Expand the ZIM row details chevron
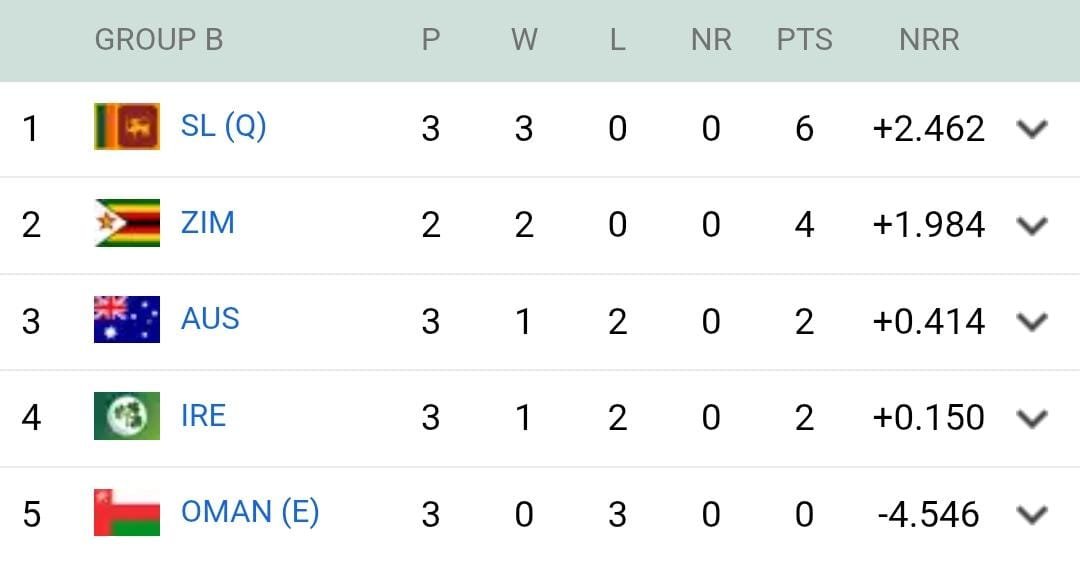The height and width of the screenshot is (562, 1080). (x=1031, y=226)
